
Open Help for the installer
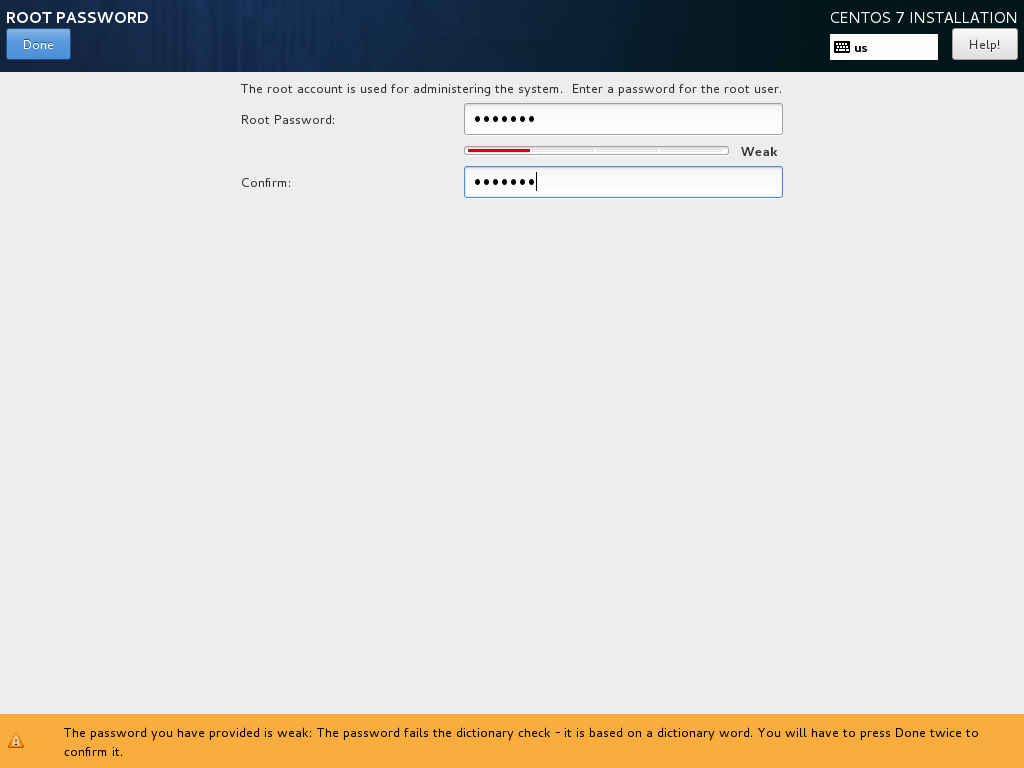click(x=984, y=44)
